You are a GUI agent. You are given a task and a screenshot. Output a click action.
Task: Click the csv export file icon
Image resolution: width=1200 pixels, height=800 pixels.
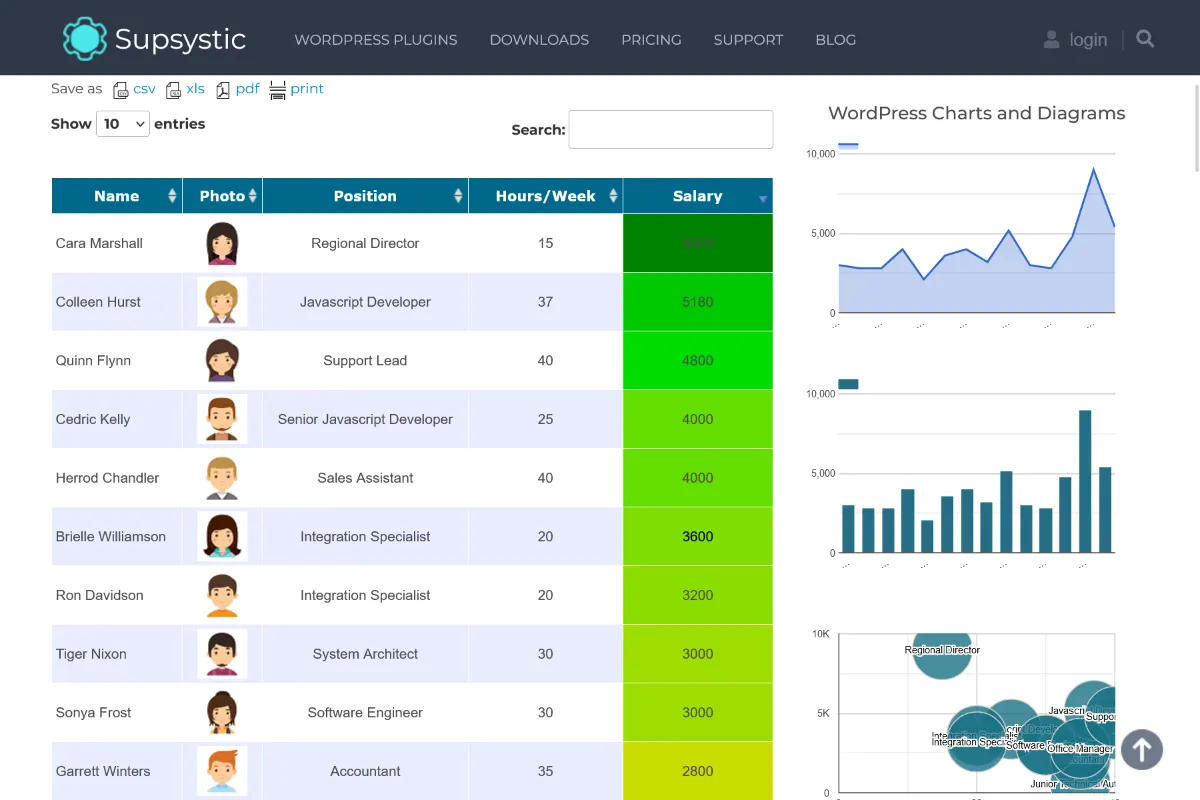121,90
